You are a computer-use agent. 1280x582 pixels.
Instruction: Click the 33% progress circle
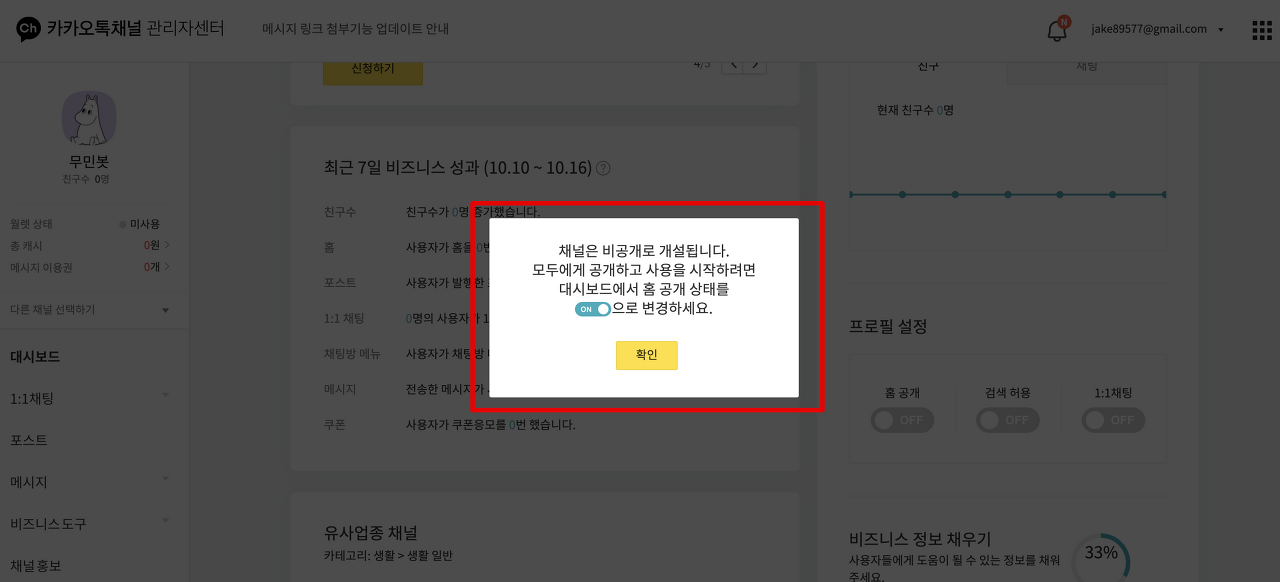pos(1101,557)
